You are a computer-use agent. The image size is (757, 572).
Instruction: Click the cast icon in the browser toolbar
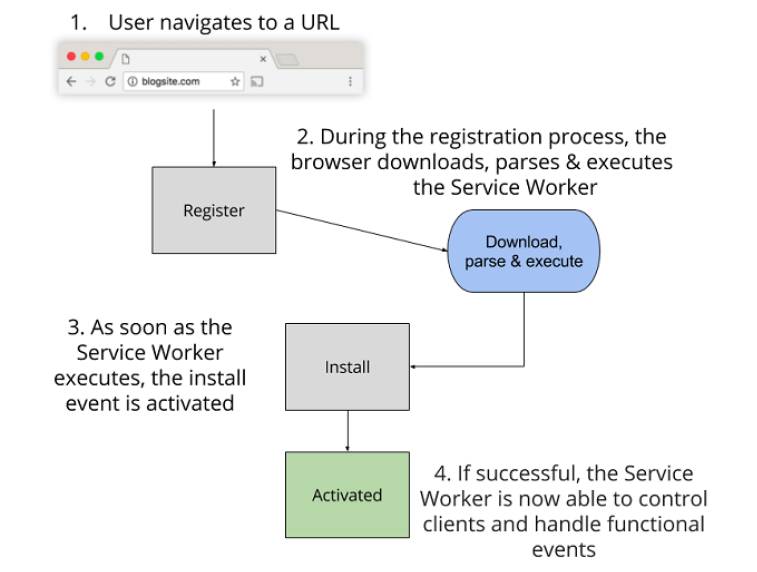click(256, 82)
